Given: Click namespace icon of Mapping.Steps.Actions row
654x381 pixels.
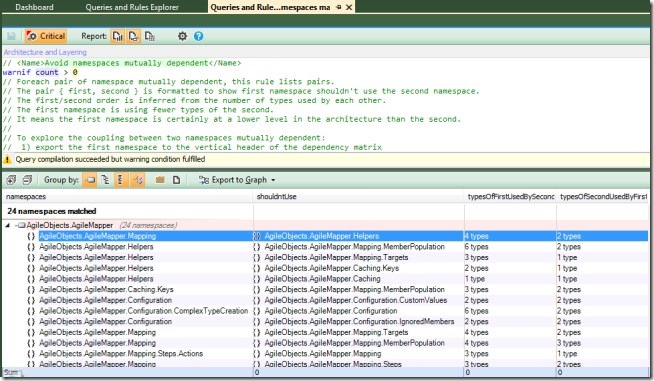Looking at the screenshot, I should click(31, 354).
